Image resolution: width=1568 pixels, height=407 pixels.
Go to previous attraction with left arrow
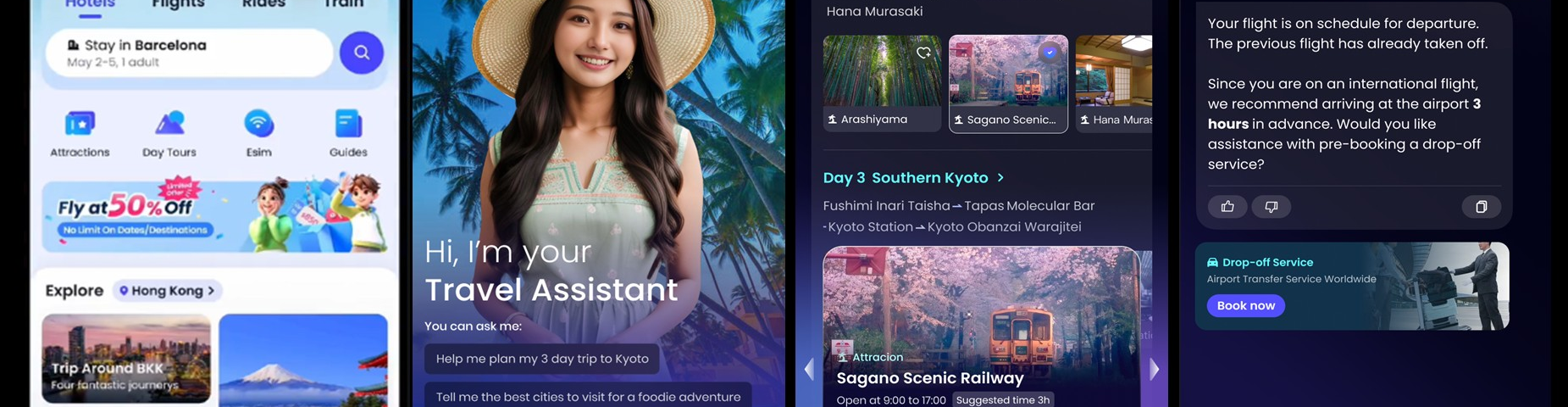pyautogui.click(x=809, y=370)
